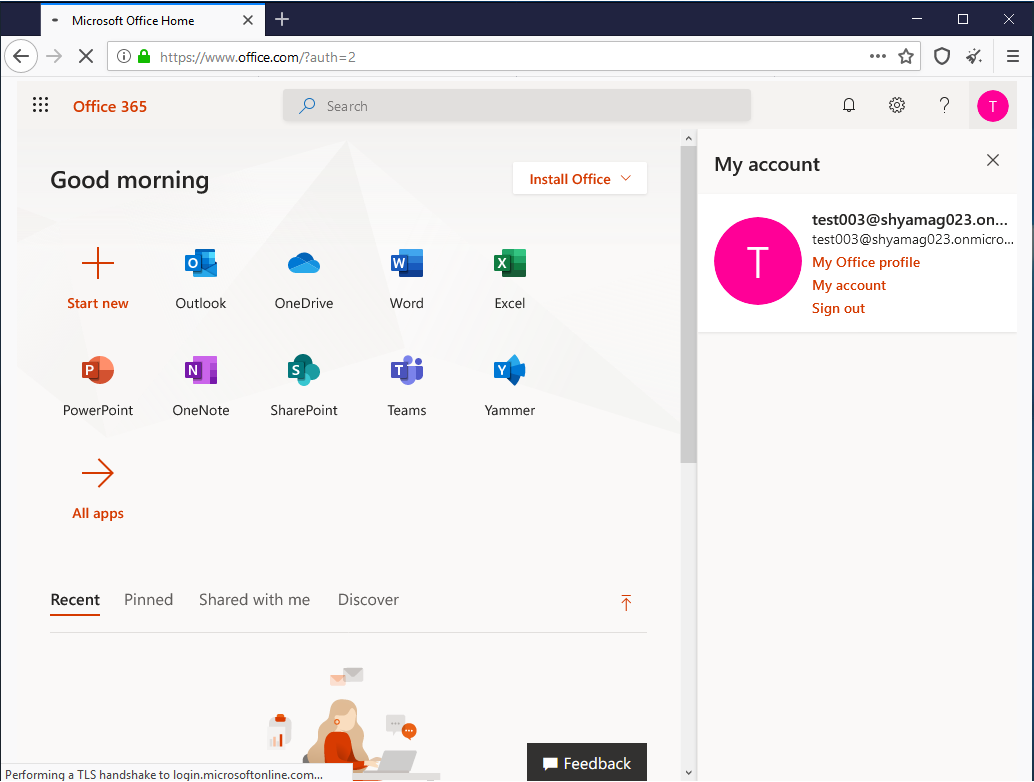Image resolution: width=1034 pixels, height=782 pixels.
Task: Open the Shared with me tab
Action: [x=254, y=599]
